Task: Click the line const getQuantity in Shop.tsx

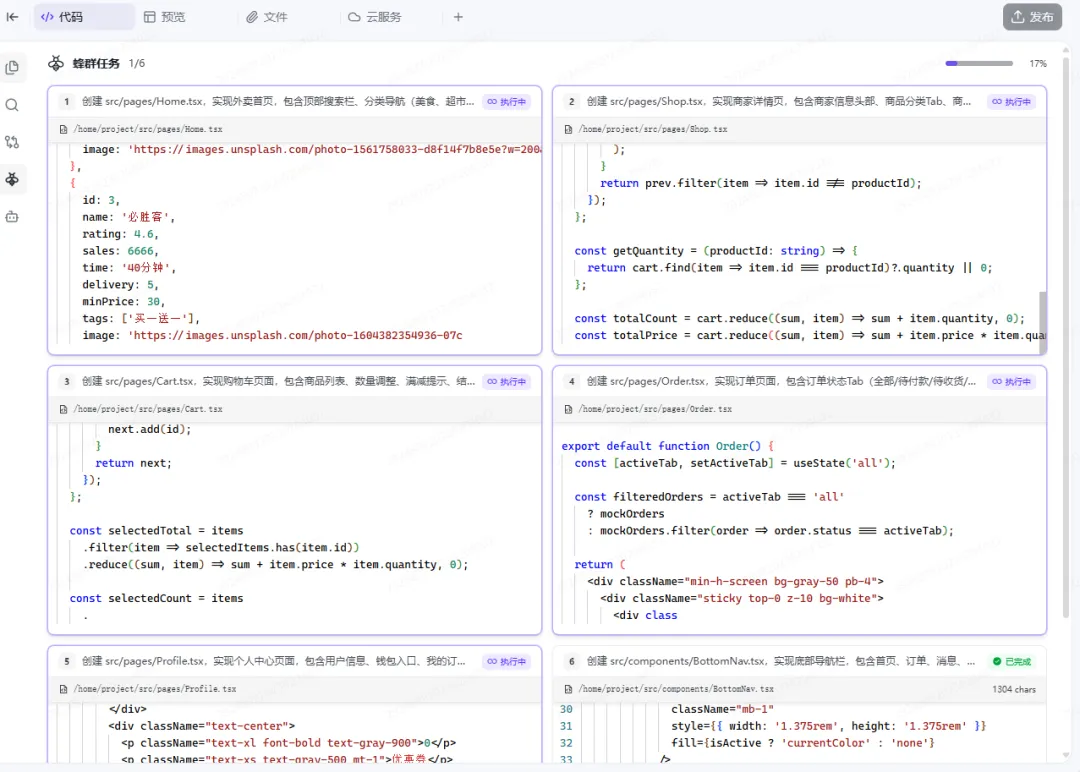Action: point(716,251)
